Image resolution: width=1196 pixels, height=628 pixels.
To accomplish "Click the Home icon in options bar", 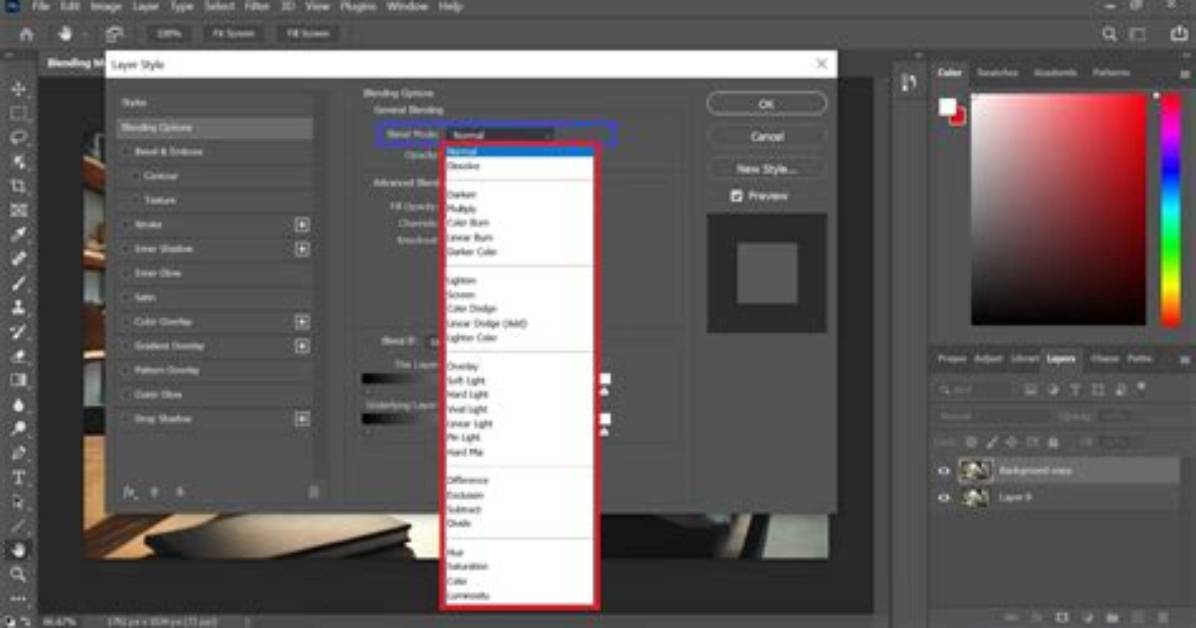I will point(26,34).
